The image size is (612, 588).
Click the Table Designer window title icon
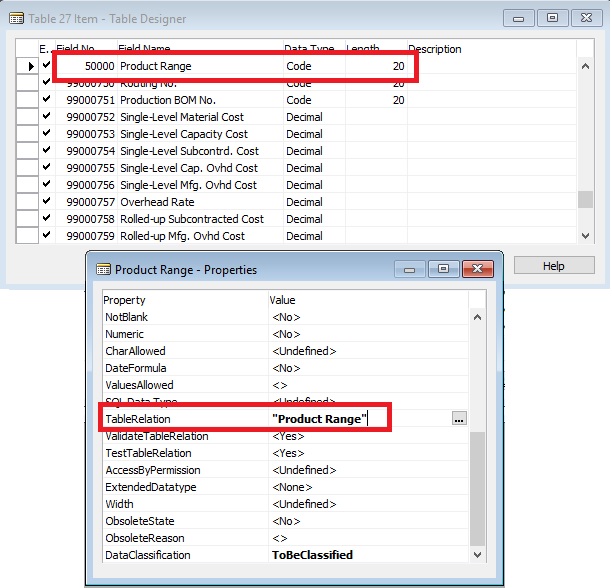[x=16, y=18]
